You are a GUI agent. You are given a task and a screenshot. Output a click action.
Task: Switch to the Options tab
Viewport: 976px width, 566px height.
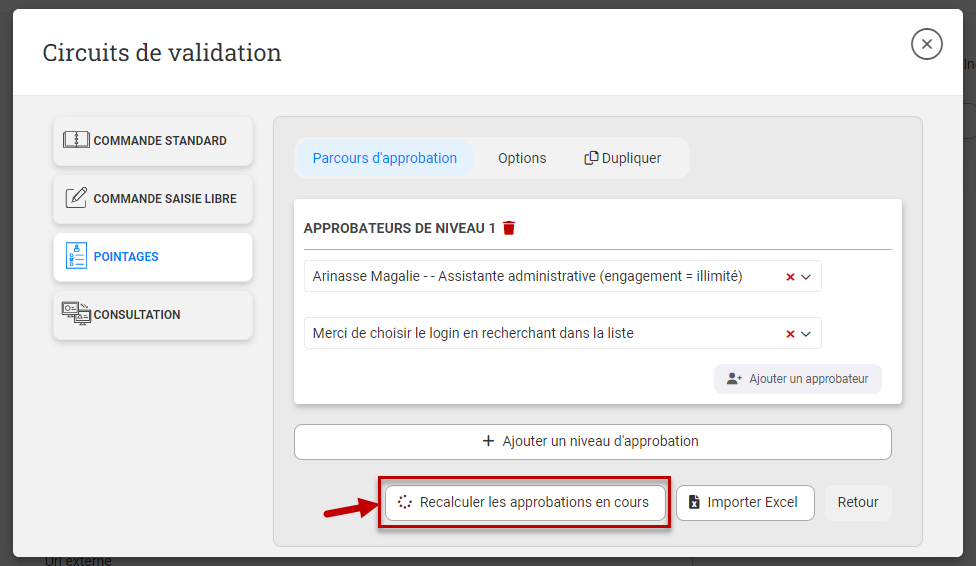(522, 158)
